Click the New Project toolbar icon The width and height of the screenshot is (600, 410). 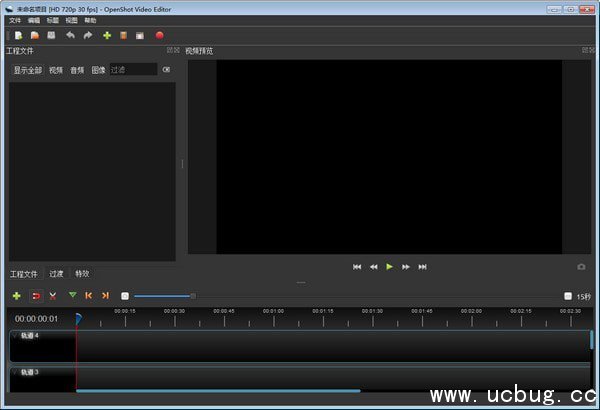coord(19,35)
